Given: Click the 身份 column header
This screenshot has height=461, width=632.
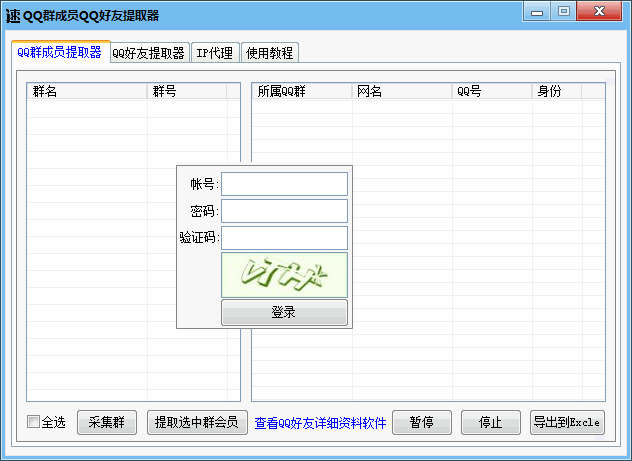Looking at the screenshot, I should click(557, 91).
